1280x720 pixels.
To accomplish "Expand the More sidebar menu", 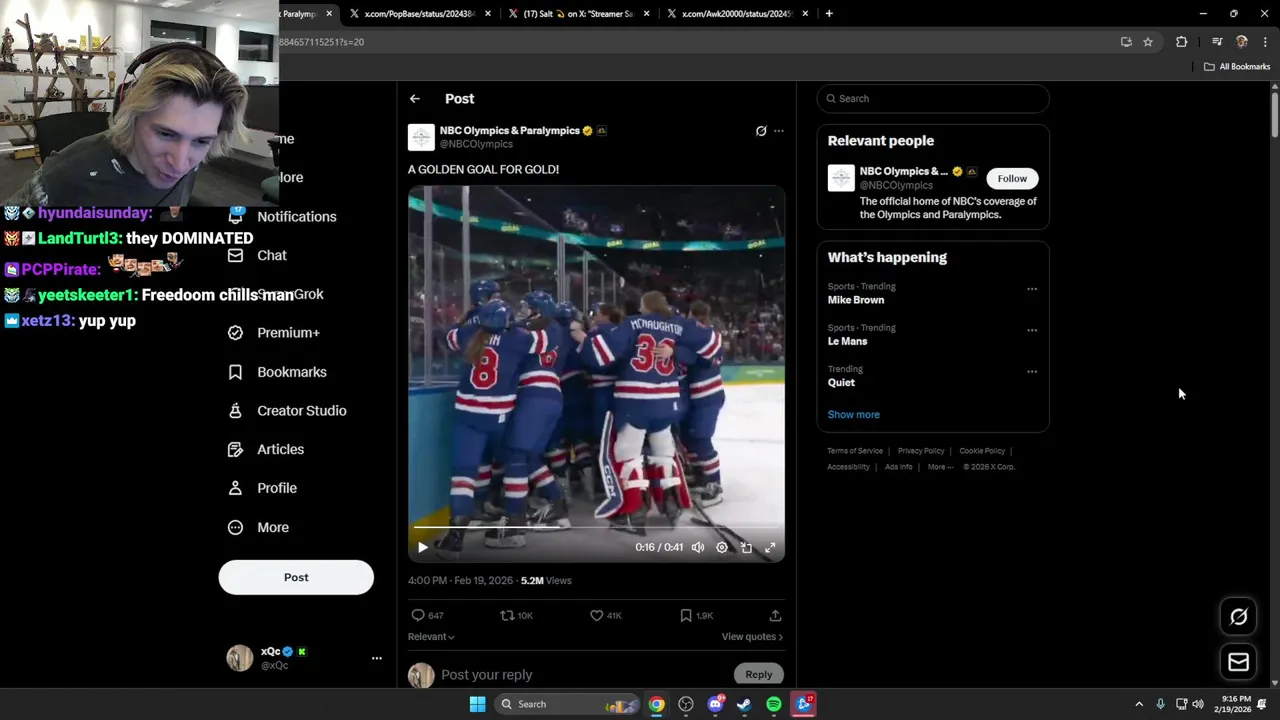I will [259, 527].
